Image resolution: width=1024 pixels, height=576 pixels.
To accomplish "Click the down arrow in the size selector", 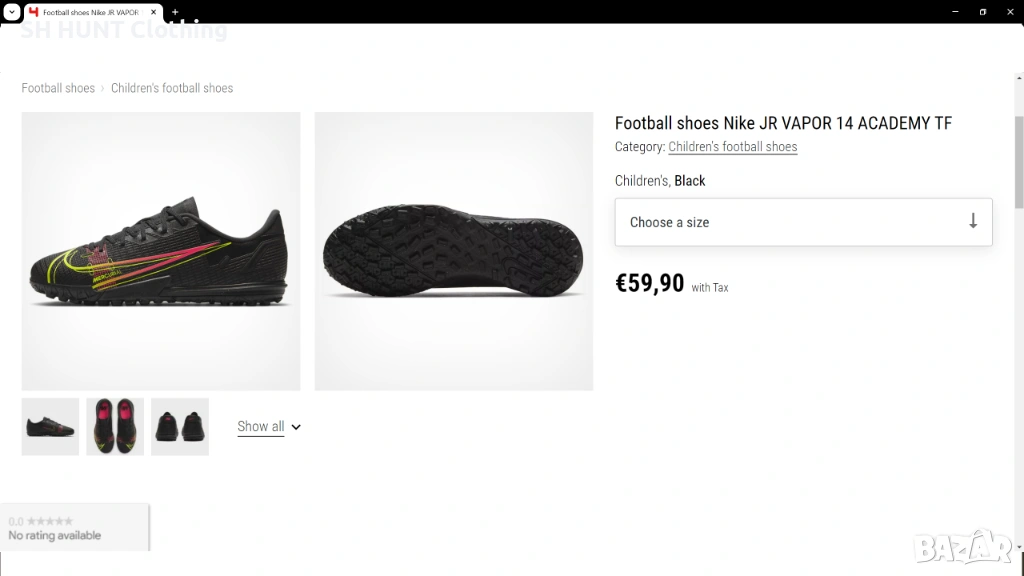I will coord(973,222).
